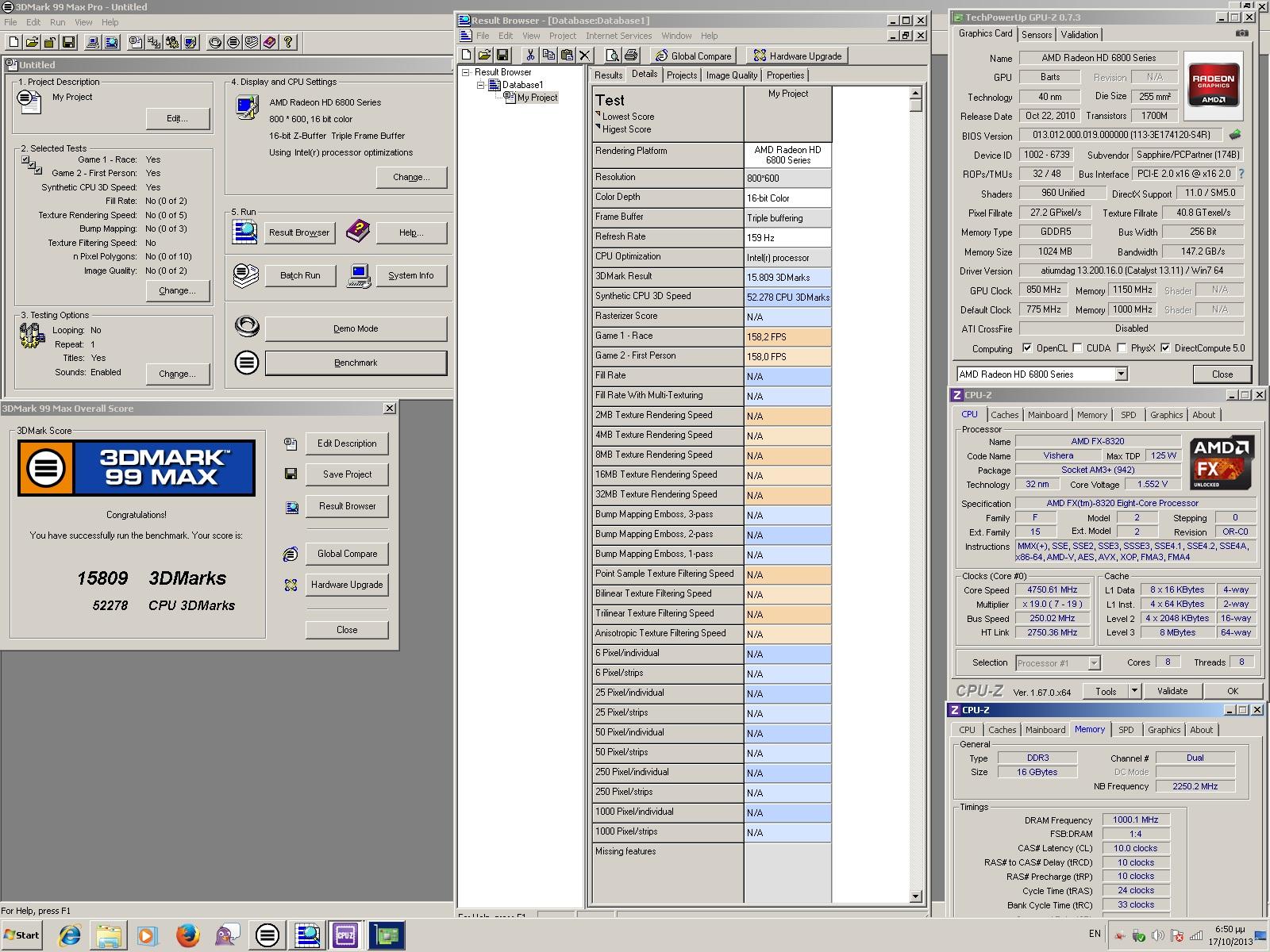Toggle CUDA checkbox in GPU-Z

coord(1077,347)
